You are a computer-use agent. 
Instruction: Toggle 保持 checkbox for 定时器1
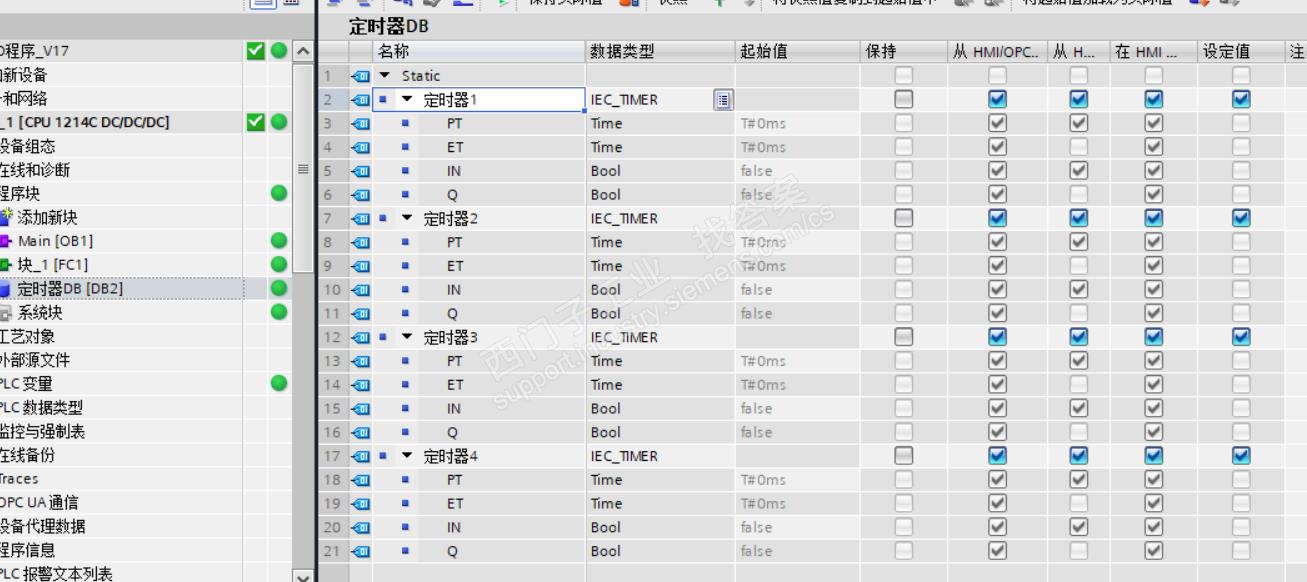point(904,99)
